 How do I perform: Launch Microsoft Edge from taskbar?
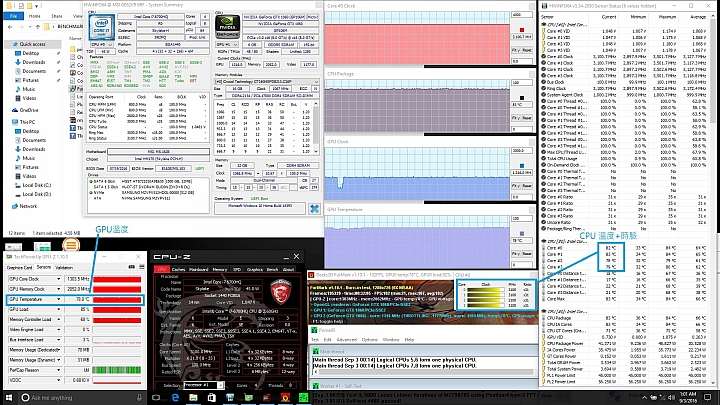pyautogui.click(x=175, y=398)
